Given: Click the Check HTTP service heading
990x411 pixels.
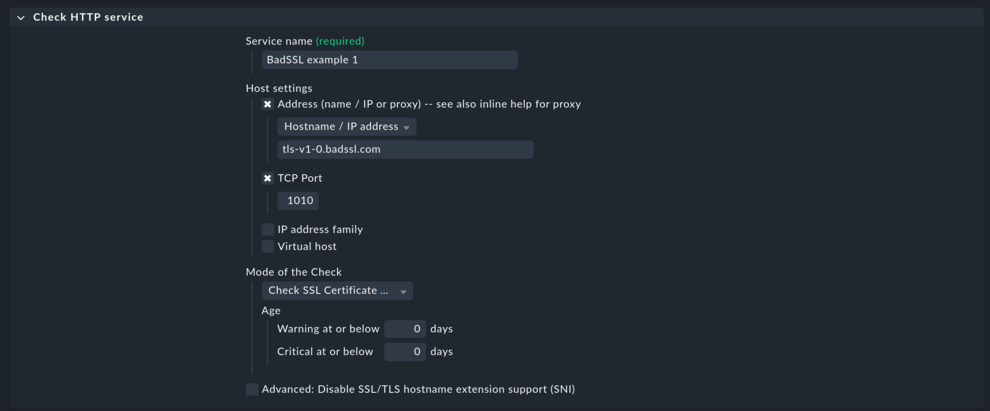Looking at the screenshot, I should (x=88, y=17).
